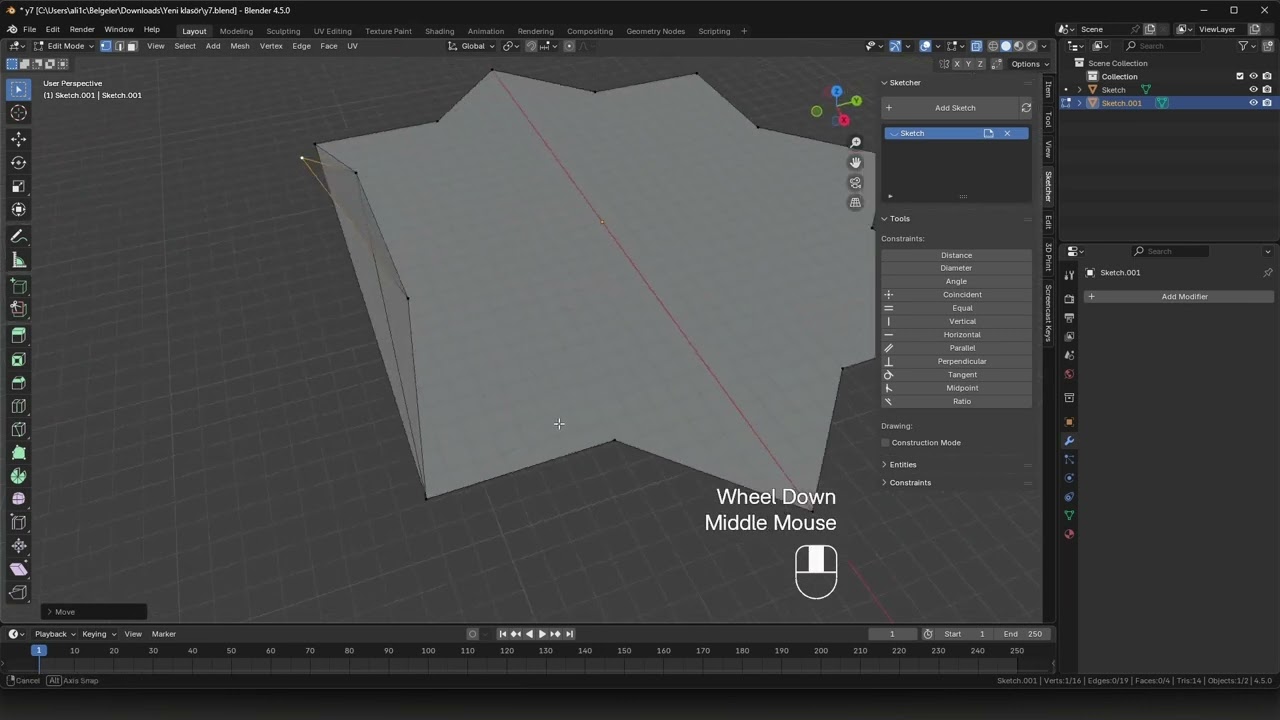Viewport: 1280px width, 720px height.
Task: Hide Collection via eye icon
Action: click(x=1253, y=76)
